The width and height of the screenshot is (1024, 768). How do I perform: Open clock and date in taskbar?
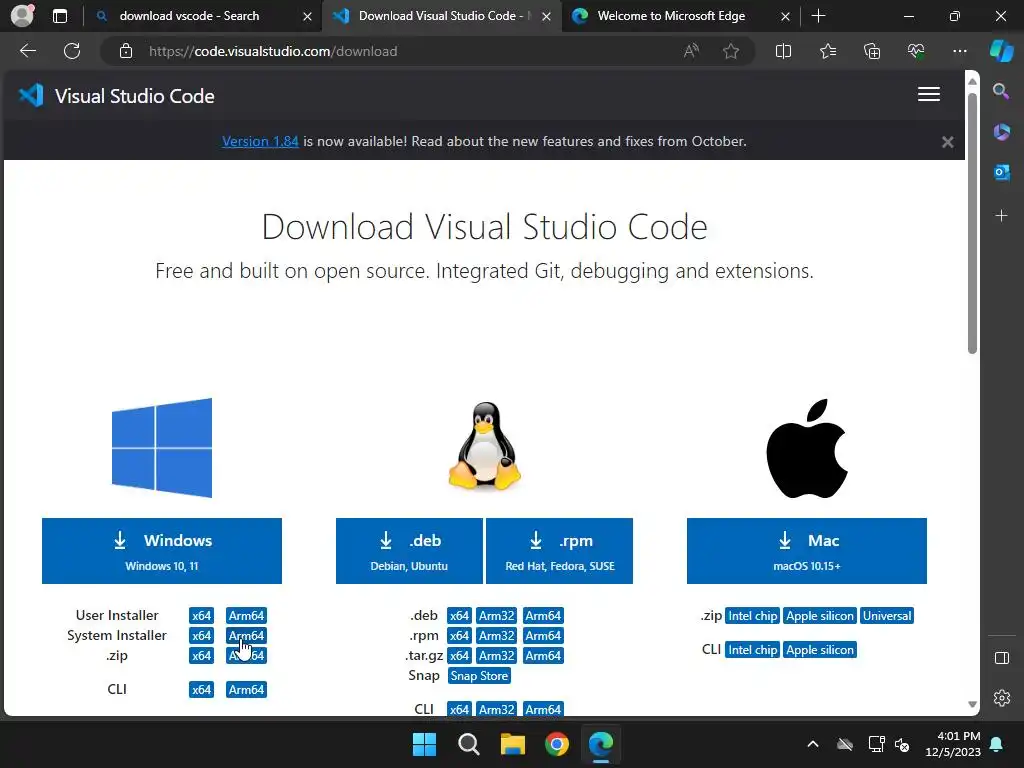click(953, 744)
